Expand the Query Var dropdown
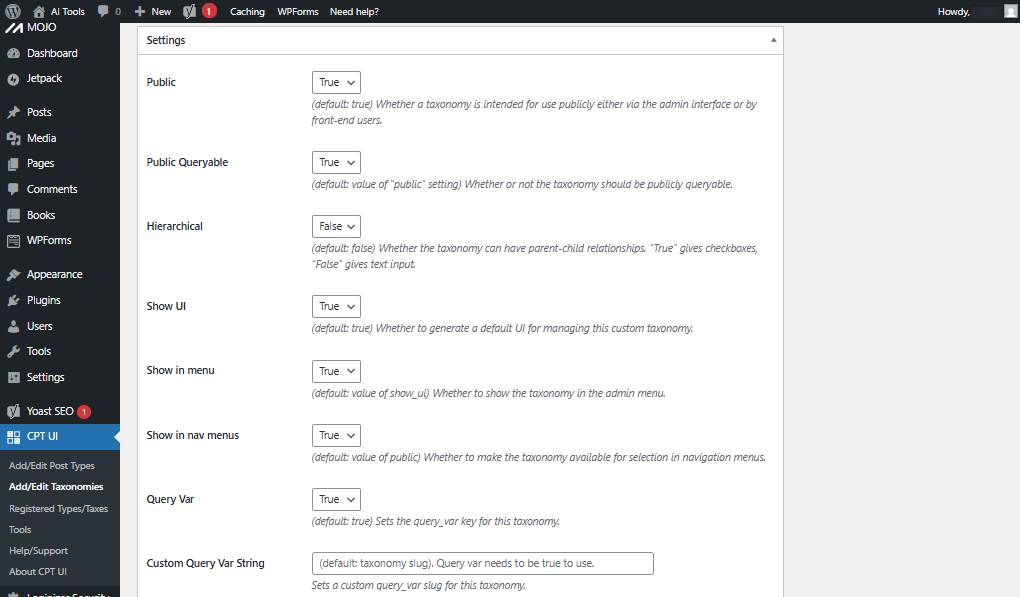The height and width of the screenshot is (597, 1020). (x=336, y=499)
